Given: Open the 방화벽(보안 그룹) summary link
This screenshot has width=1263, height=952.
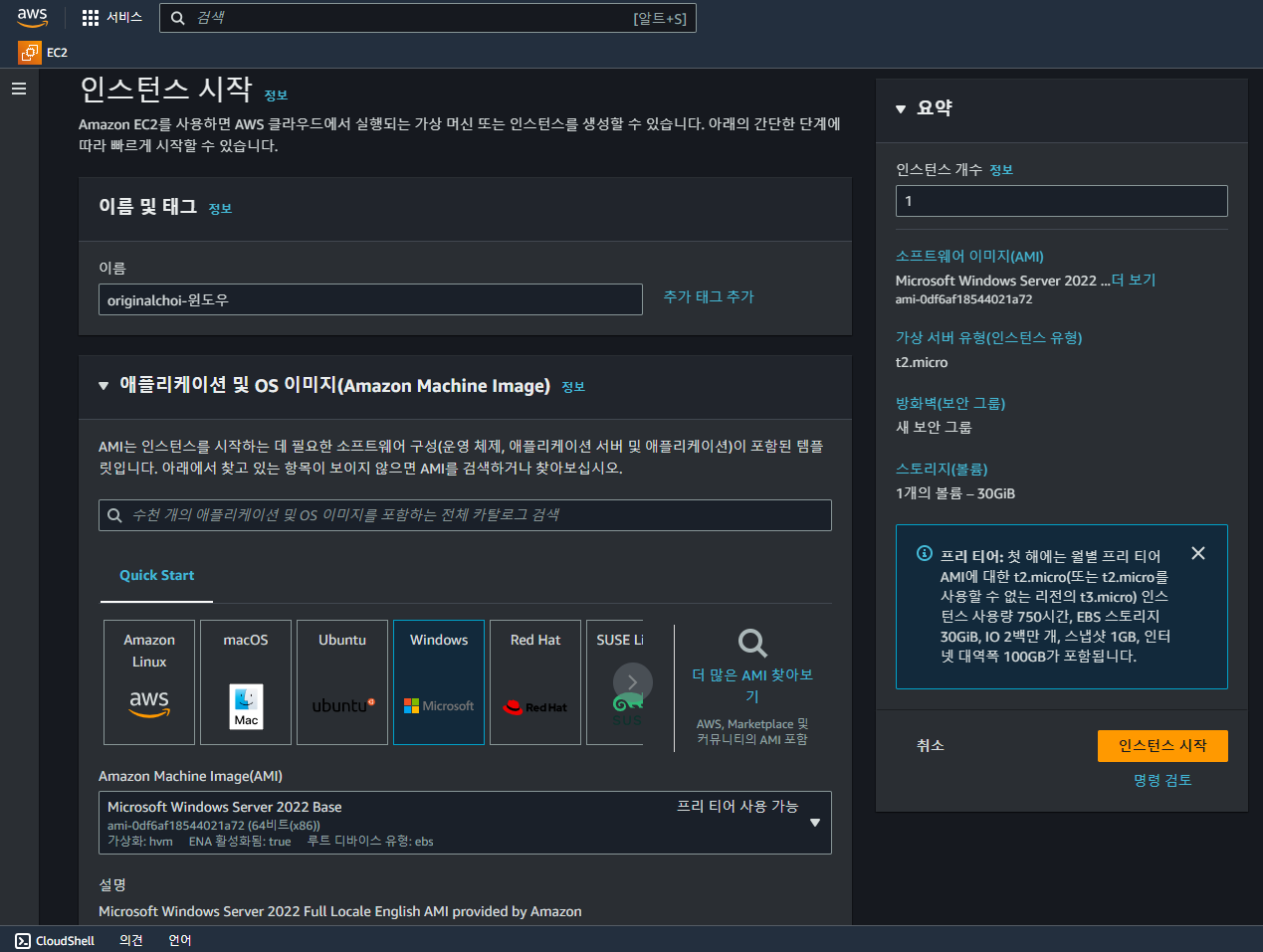Looking at the screenshot, I should [950, 404].
